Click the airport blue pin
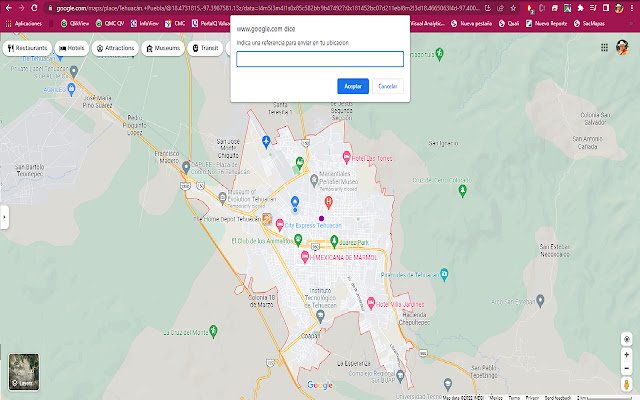 pyautogui.click(x=266, y=142)
